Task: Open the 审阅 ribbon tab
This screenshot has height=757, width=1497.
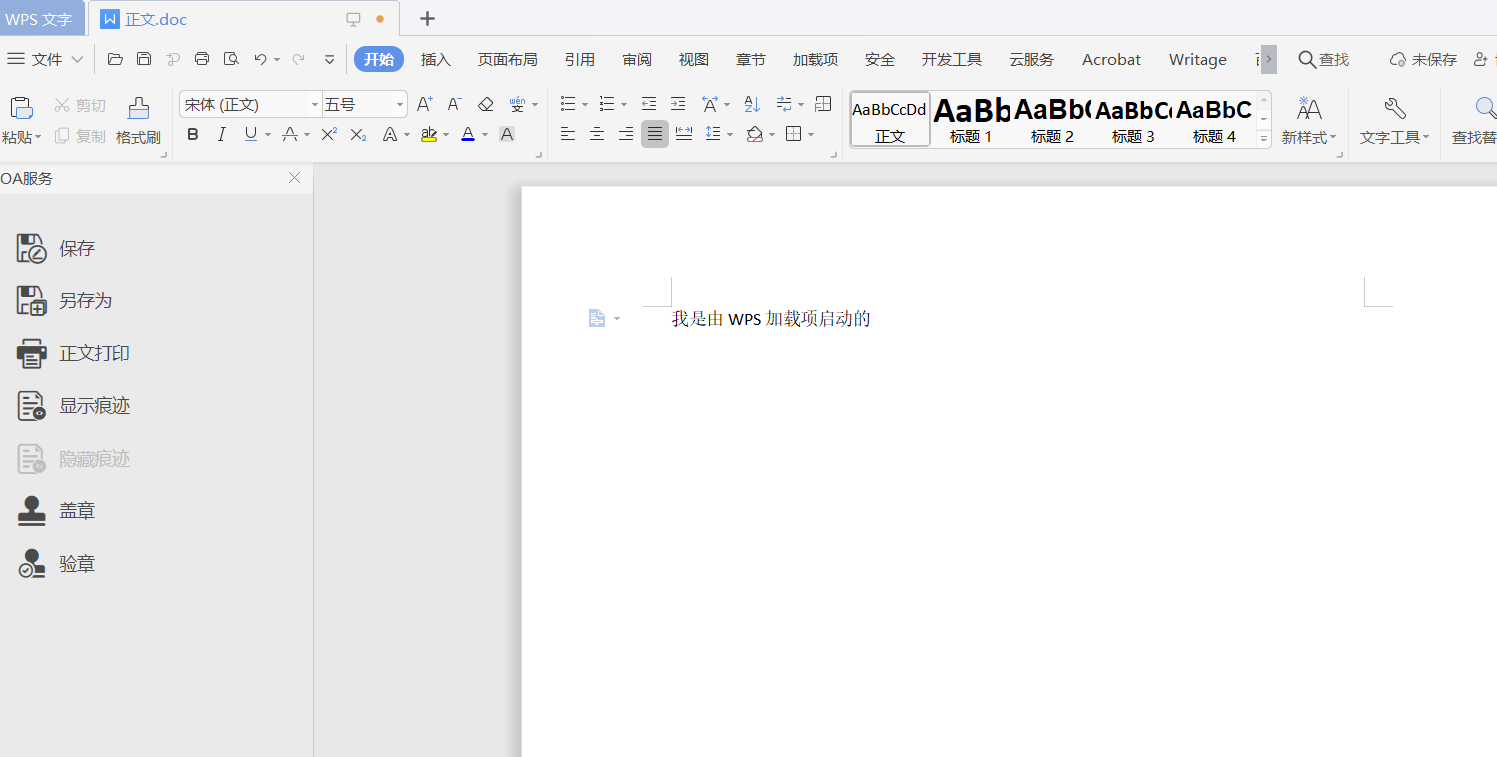Action: coord(637,60)
